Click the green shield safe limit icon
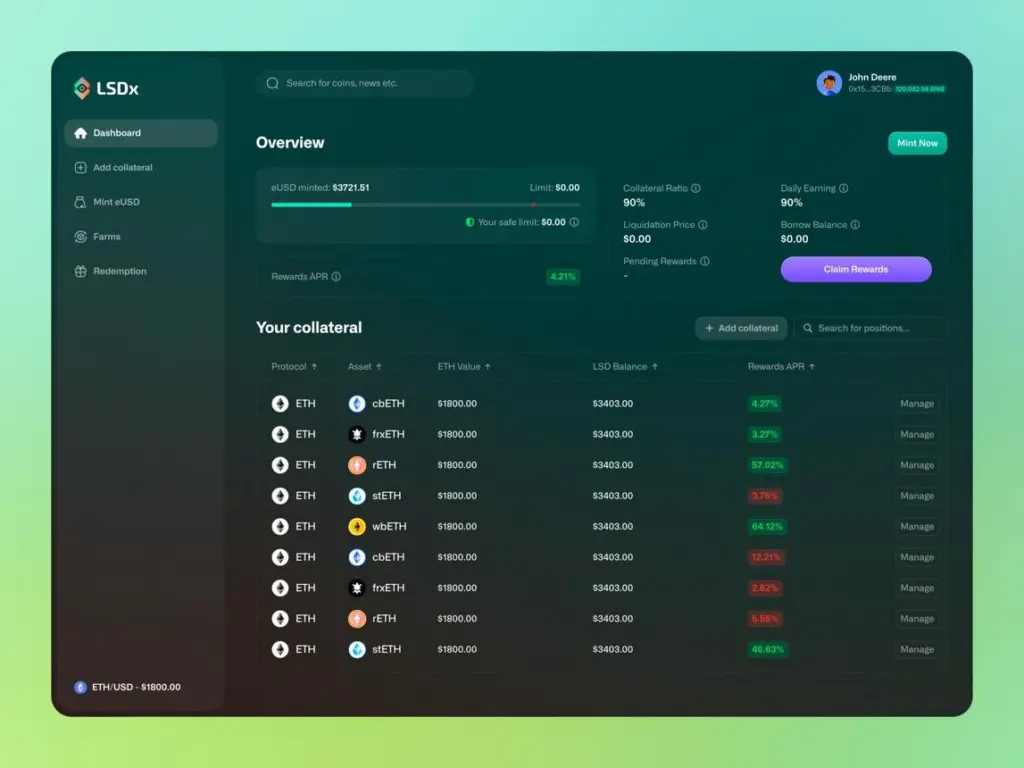 click(x=470, y=222)
